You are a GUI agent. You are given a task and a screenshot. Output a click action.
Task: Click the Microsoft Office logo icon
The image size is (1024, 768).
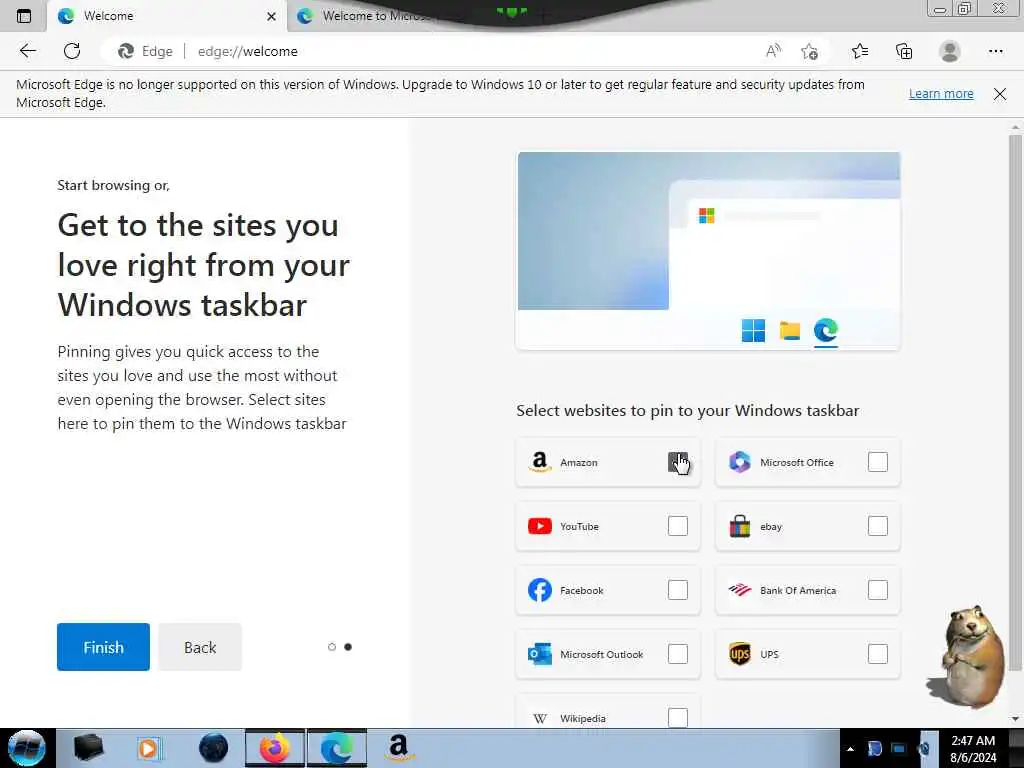(x=739, y=462)
